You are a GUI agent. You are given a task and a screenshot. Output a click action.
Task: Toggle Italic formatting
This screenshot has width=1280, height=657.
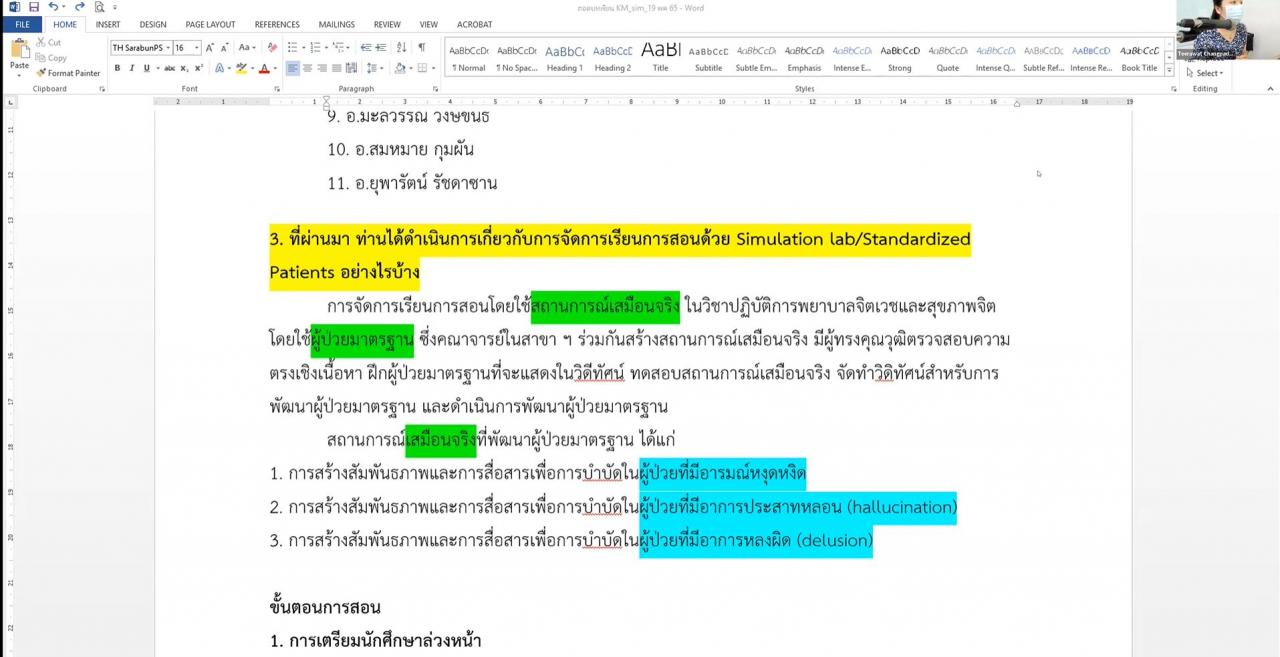click(x=132, y=68)
